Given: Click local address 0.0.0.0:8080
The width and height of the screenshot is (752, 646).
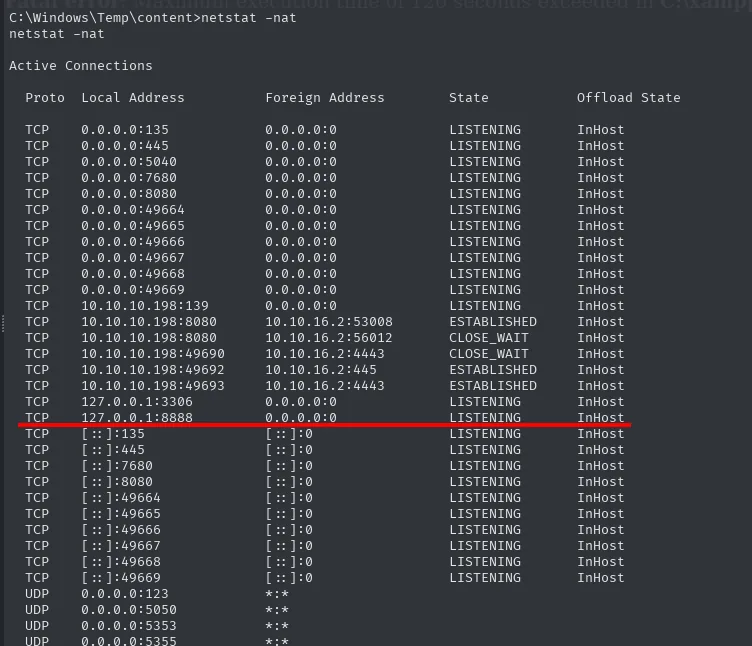Looking at the screenshot, I should coord(129,194).
